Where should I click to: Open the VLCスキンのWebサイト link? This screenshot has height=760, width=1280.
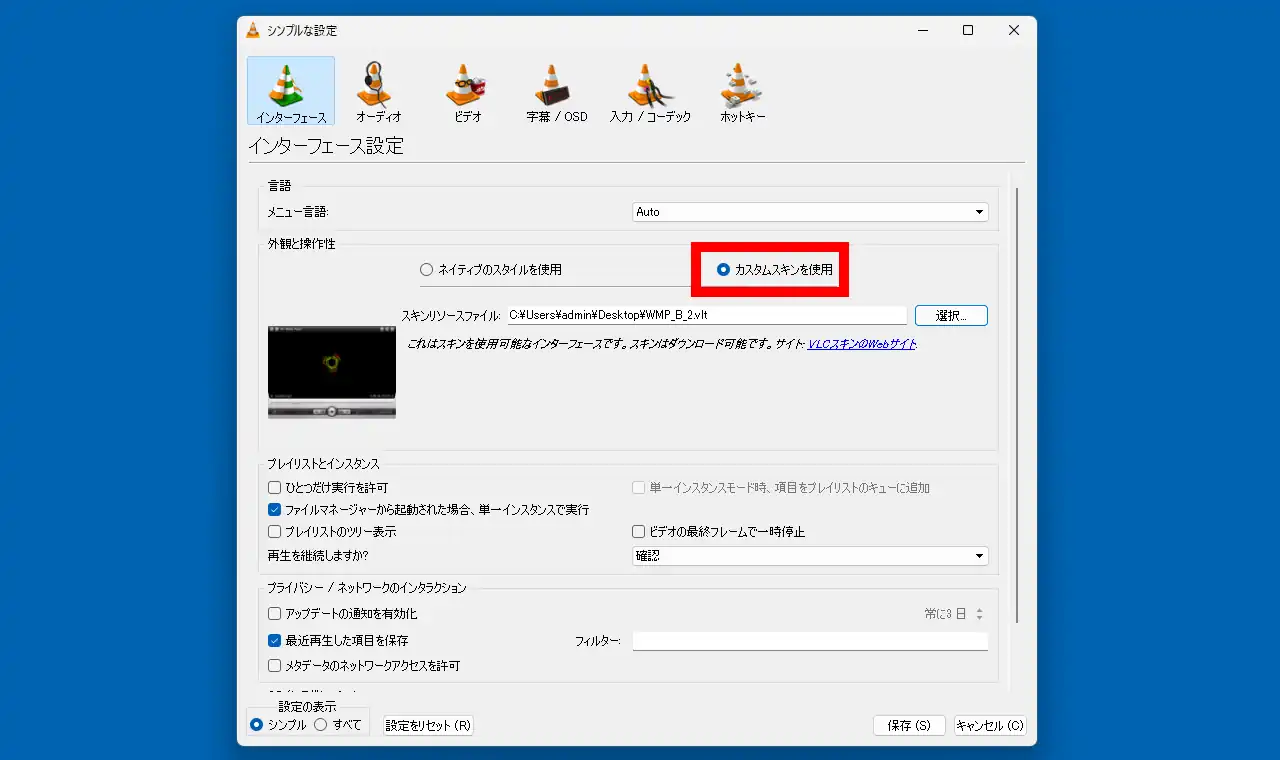(x=862, y=344)
